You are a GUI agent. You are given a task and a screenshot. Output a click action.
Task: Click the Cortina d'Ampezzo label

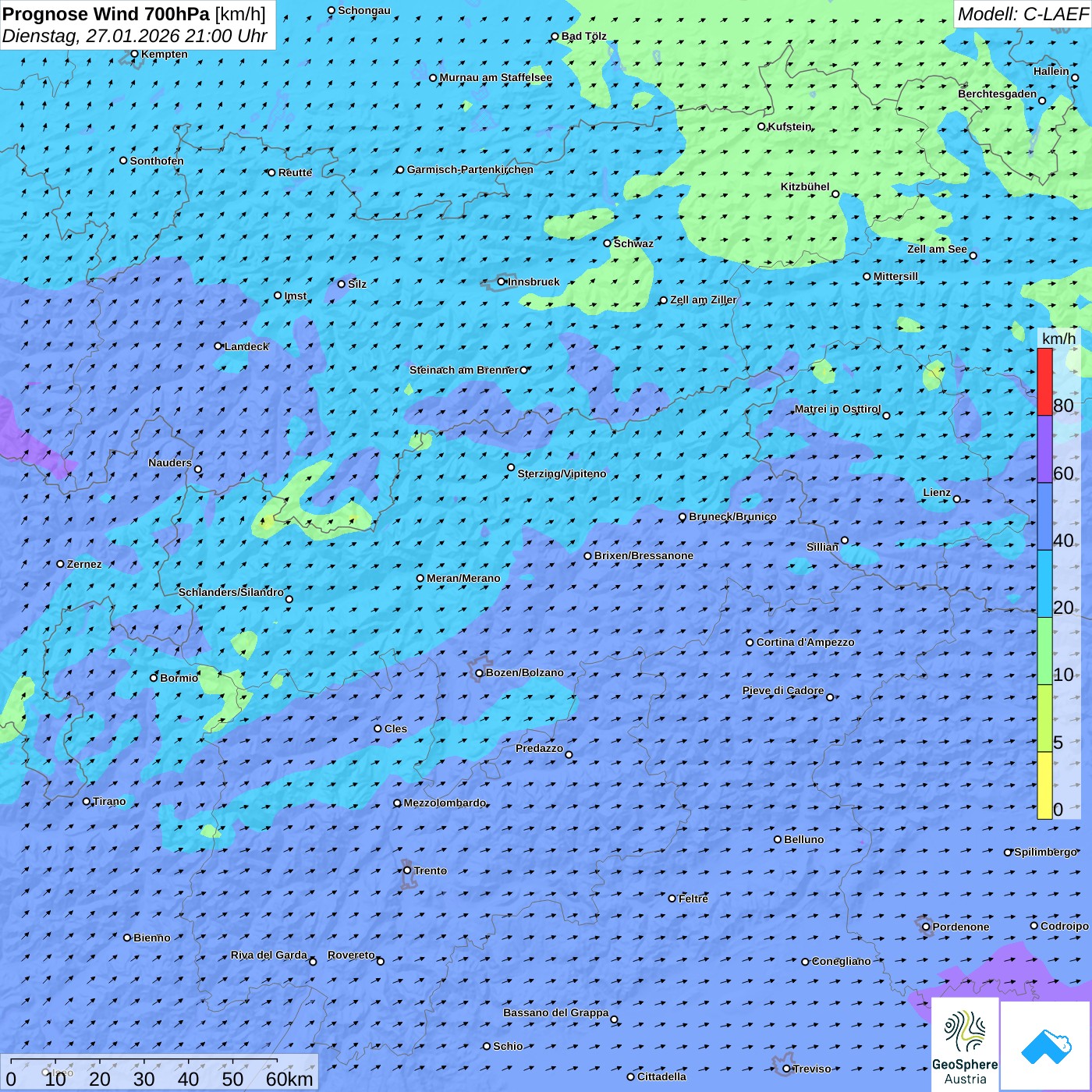806,642
